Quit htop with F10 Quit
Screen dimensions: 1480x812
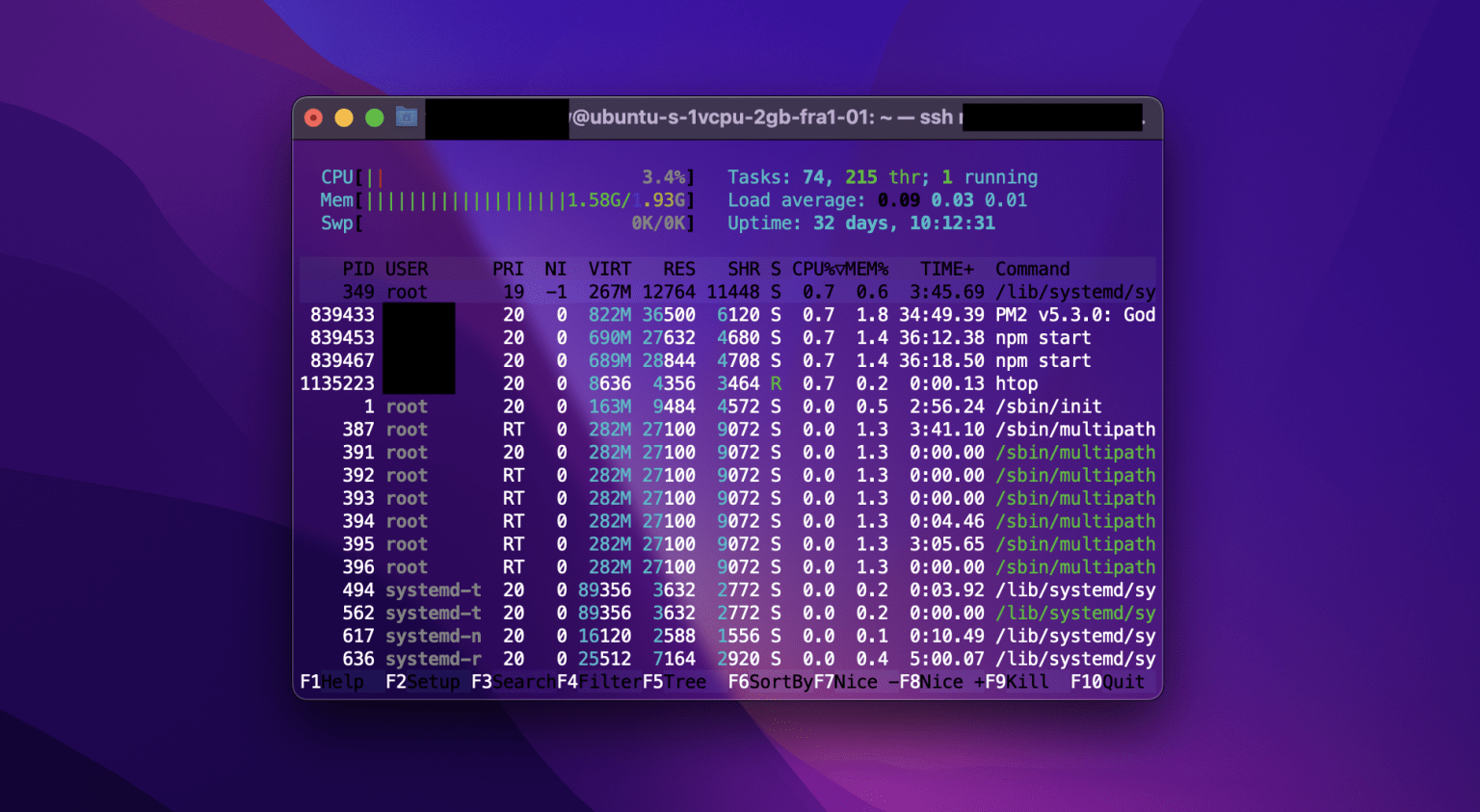click(1105, 682)
